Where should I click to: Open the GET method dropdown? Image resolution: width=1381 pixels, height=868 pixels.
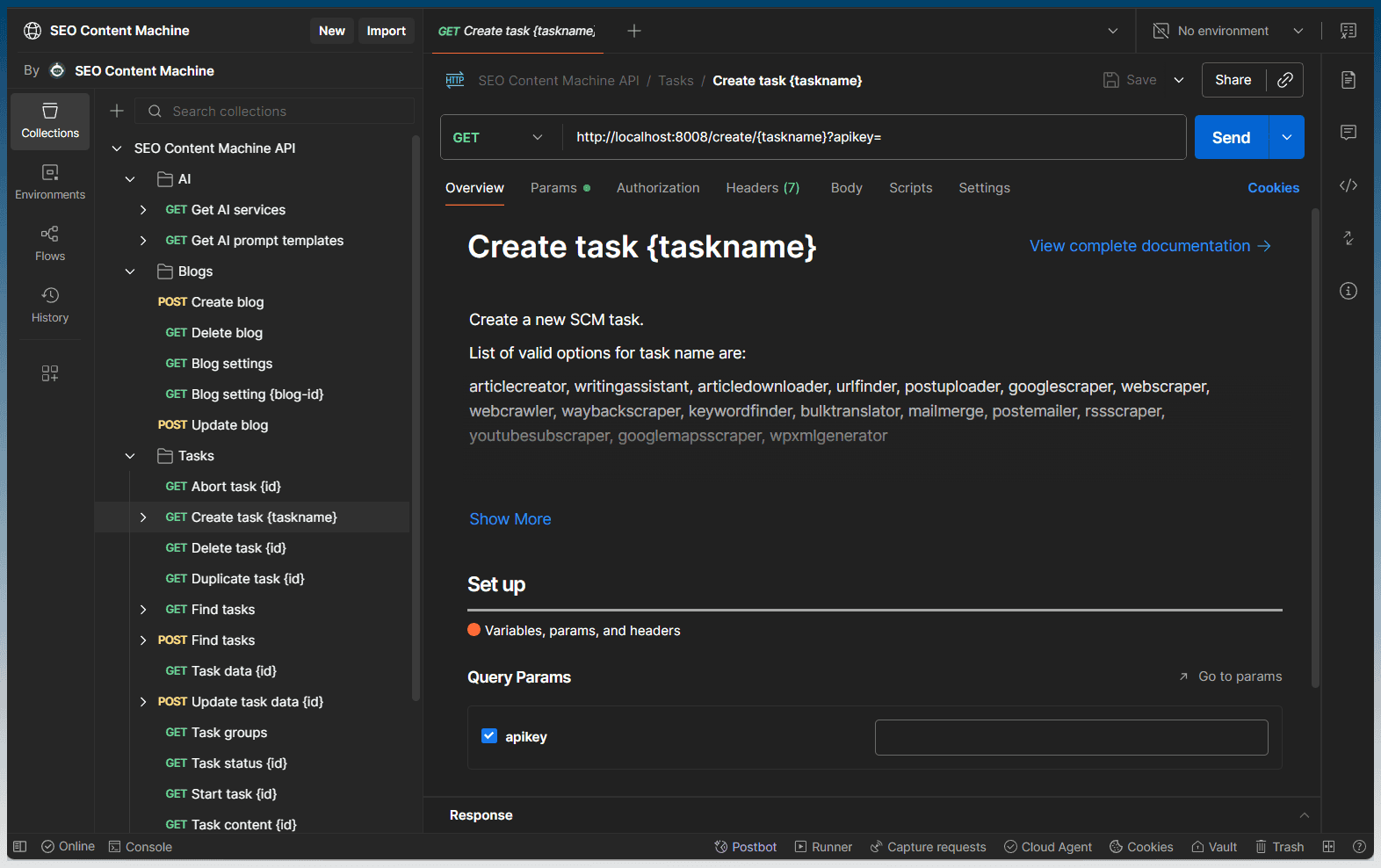click(497, 137)
